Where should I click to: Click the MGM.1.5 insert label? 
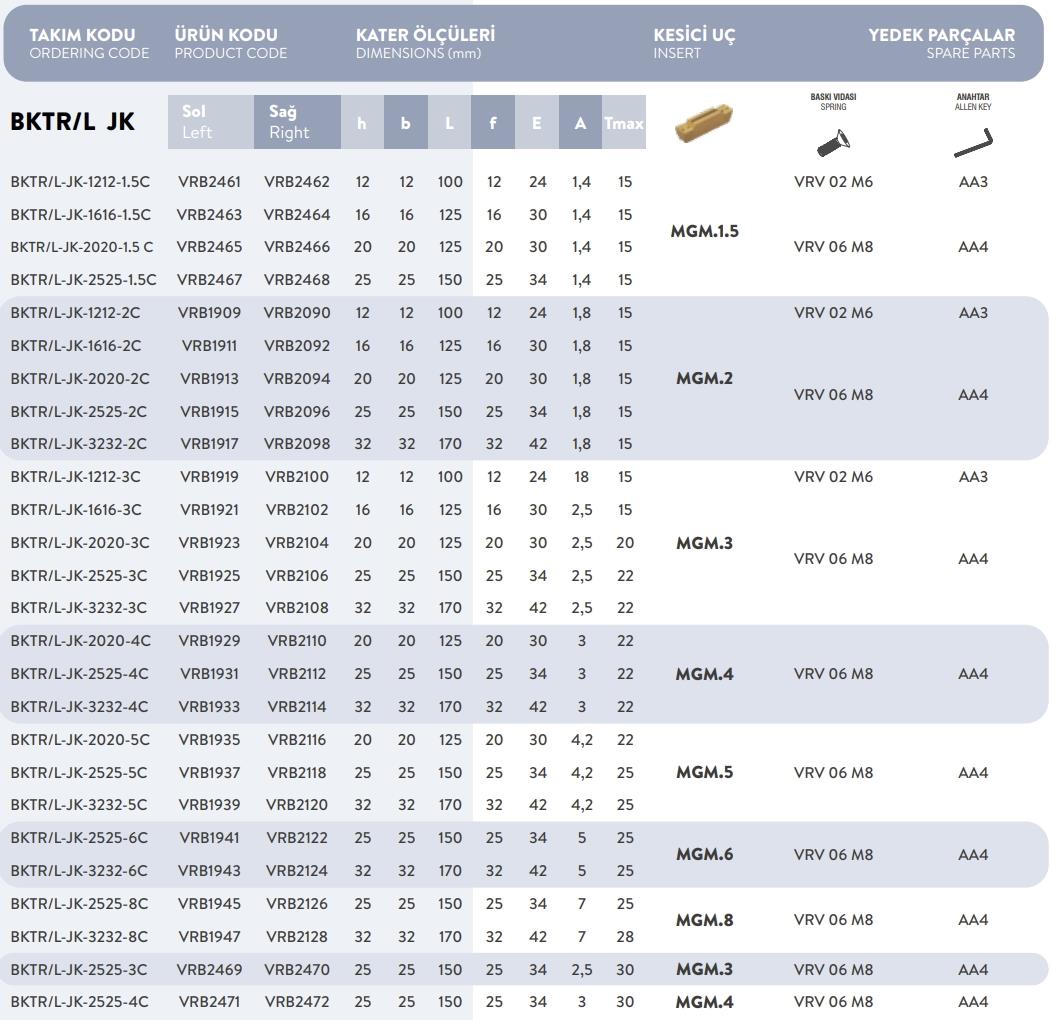point(704,231)
